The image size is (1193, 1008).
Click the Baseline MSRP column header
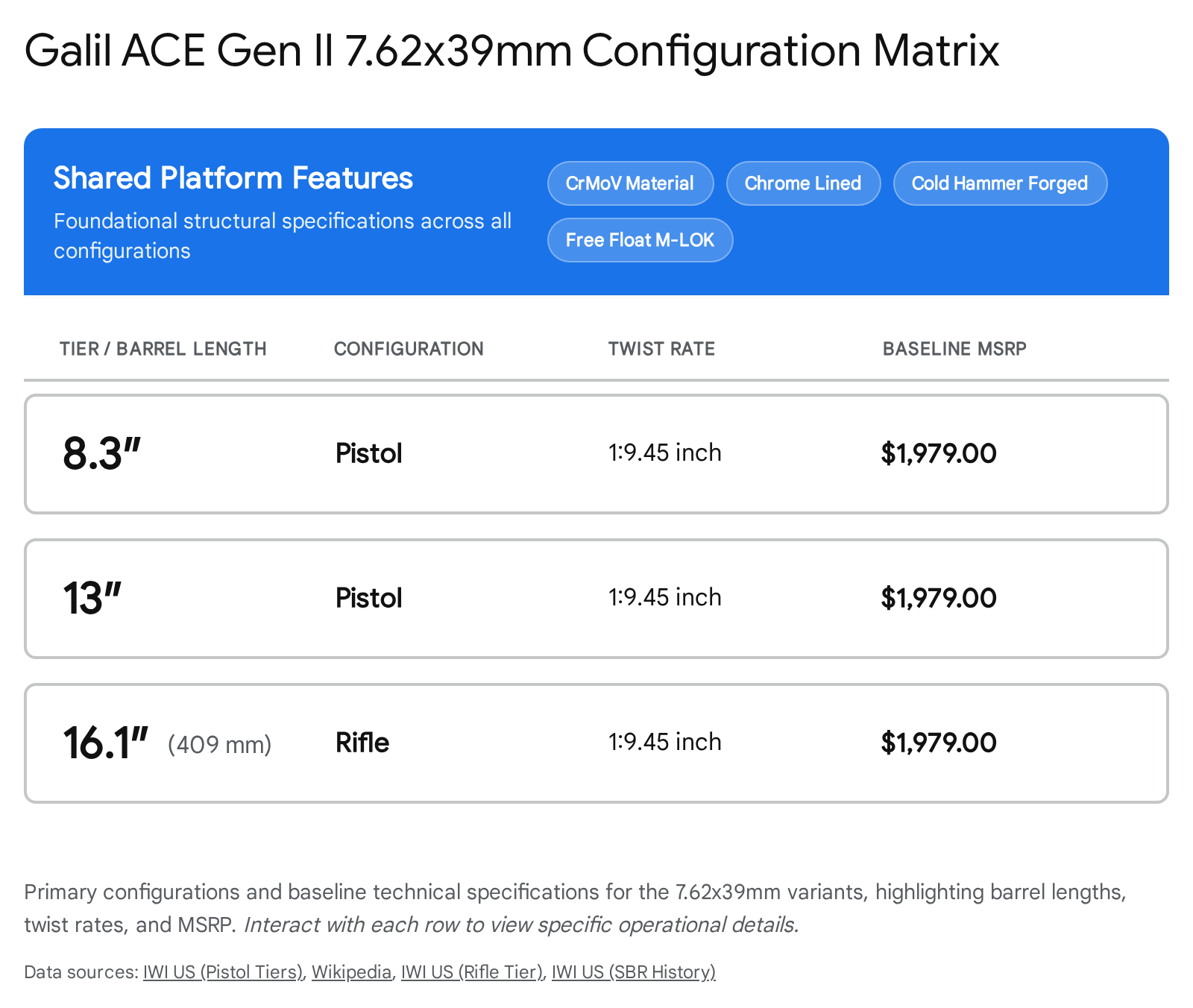(954, 349)
